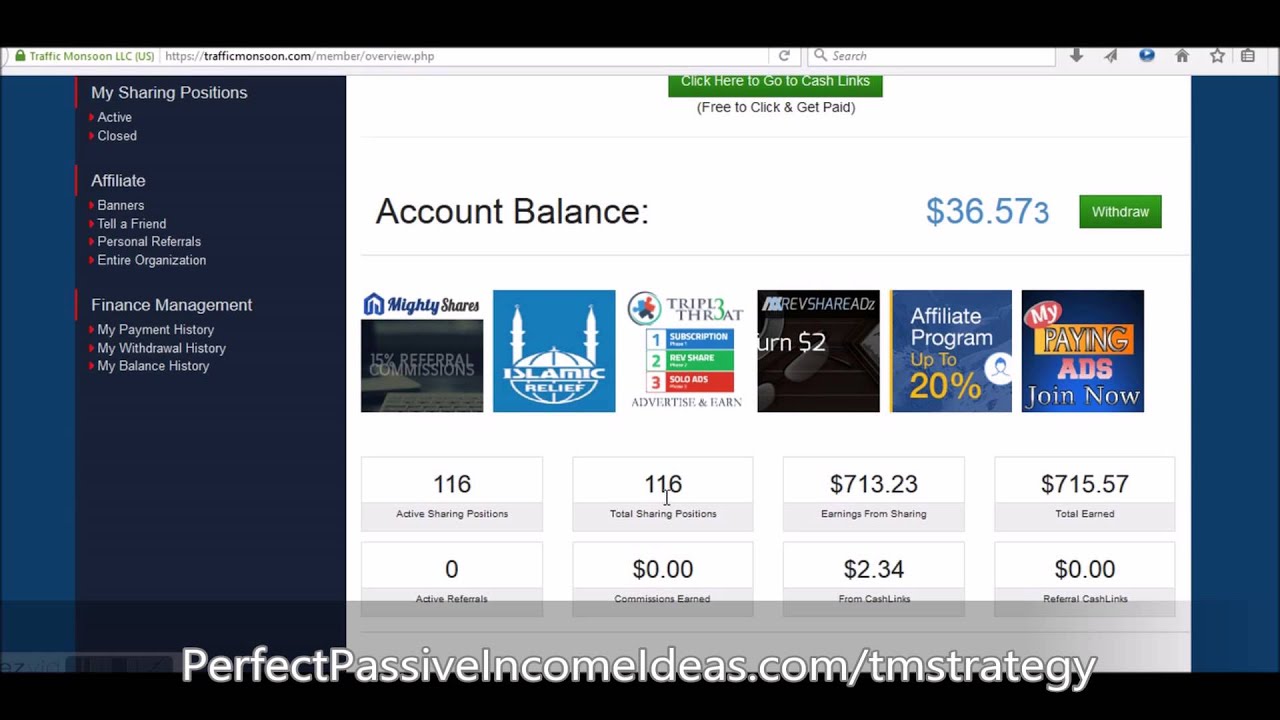Open the Banners affiliate link
This screenshot has width=1280, height=720.
point(121,205)
